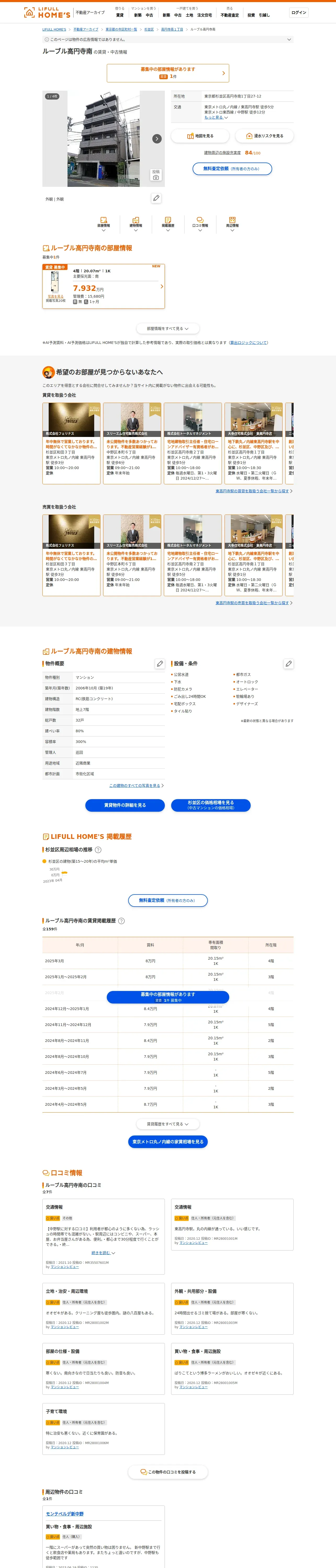The image size is (336, 1568).
Task: Open モンテベルデ新中野 nearby property link
Action: pos(65,1514)
